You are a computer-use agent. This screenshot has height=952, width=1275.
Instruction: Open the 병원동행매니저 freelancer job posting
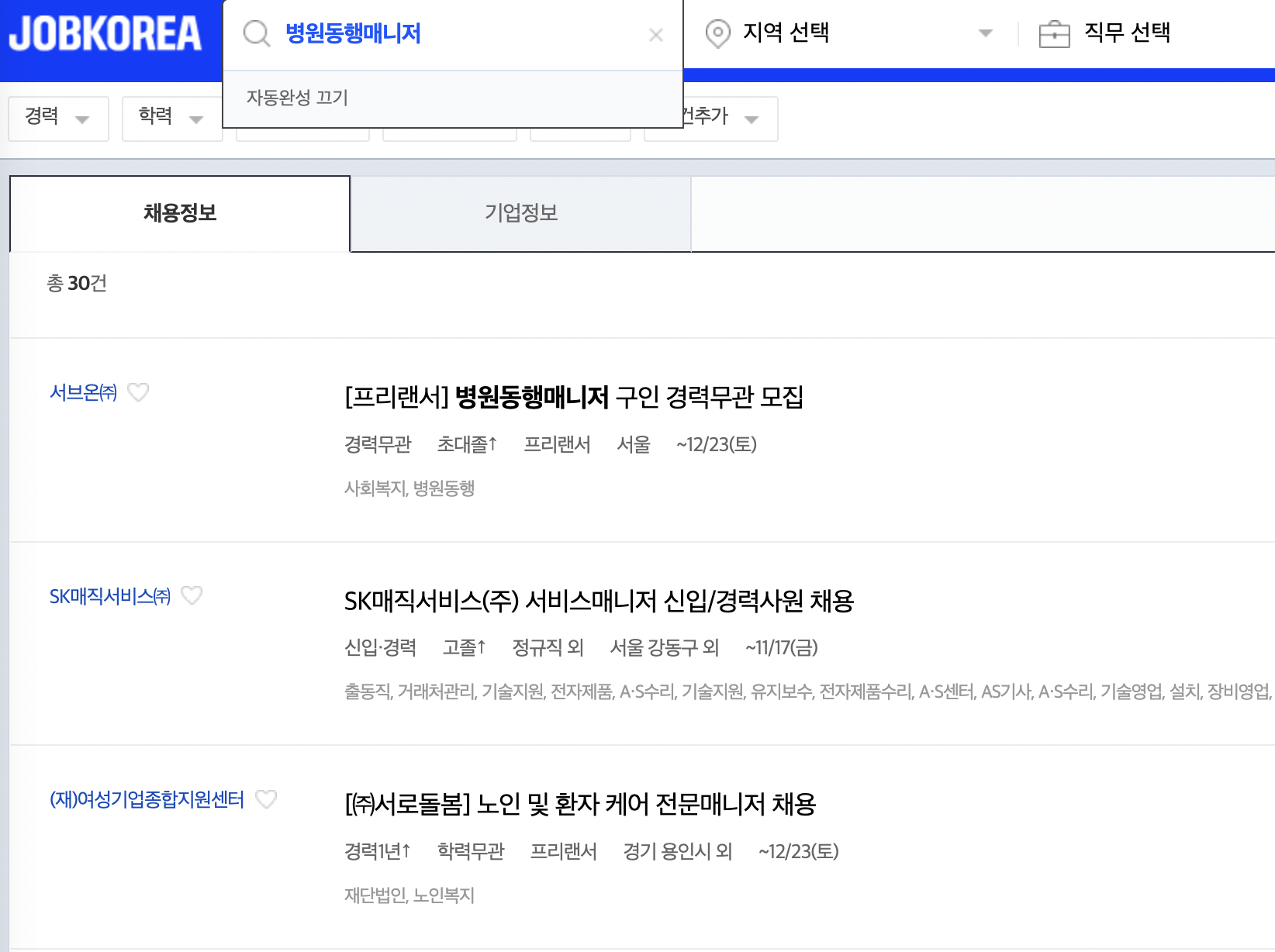(x=574, y=399)
